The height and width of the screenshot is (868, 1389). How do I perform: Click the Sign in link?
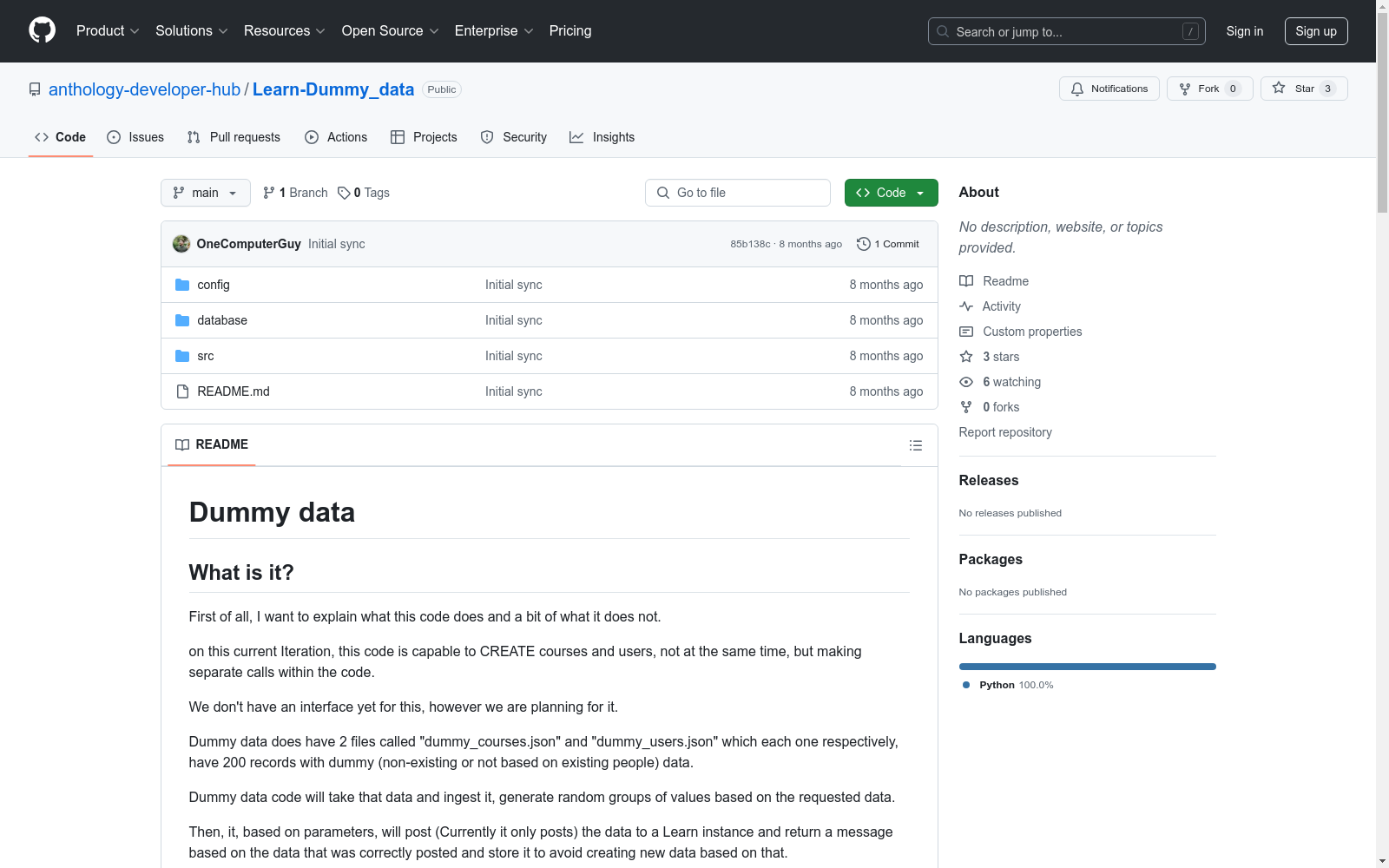(1245, 31)
